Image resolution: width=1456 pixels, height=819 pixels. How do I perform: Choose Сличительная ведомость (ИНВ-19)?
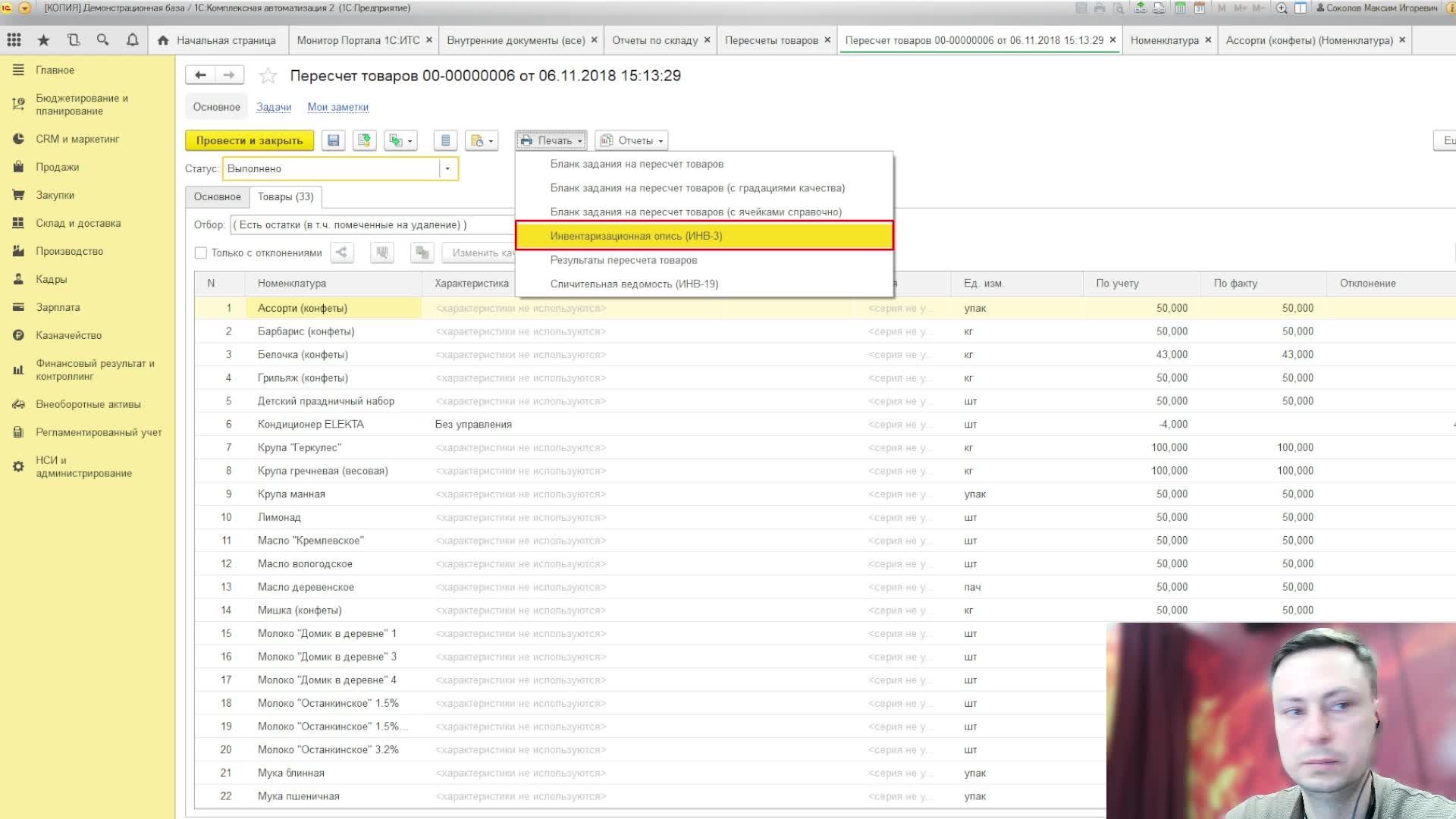point(634,284)
